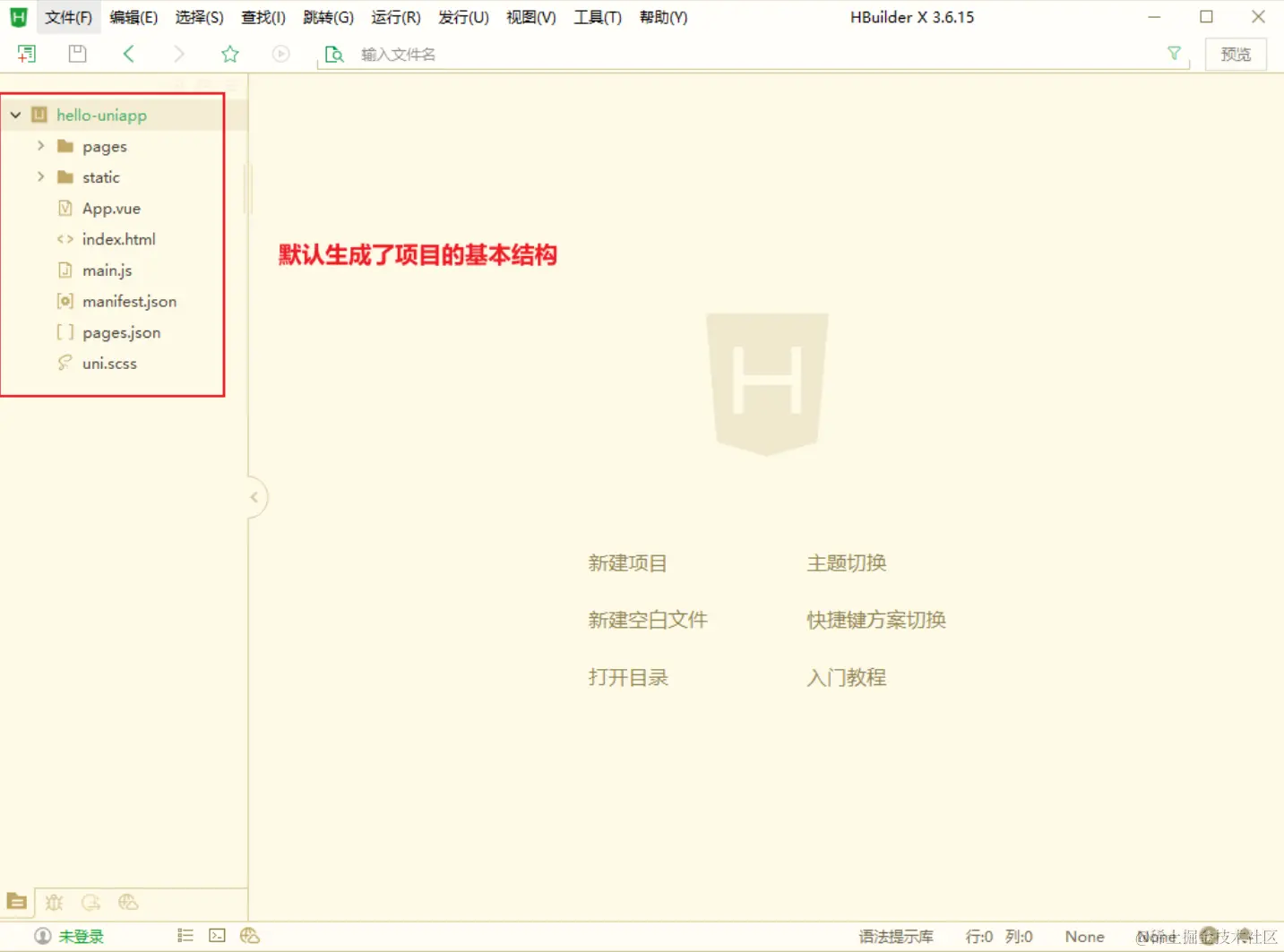Click the user account icon in status bar
The width and height of the screenshot is (1284, 952).
[42, 936]
